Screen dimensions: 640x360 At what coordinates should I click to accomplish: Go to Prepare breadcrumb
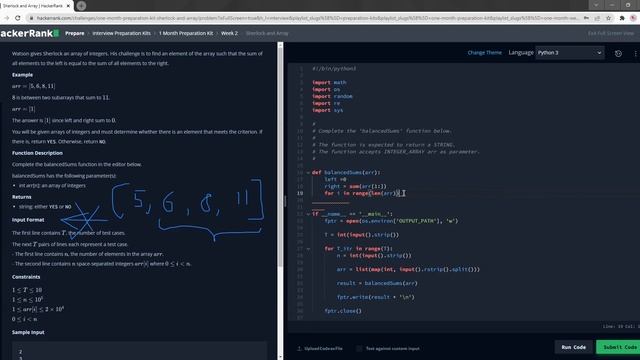[x=75, y=33]
